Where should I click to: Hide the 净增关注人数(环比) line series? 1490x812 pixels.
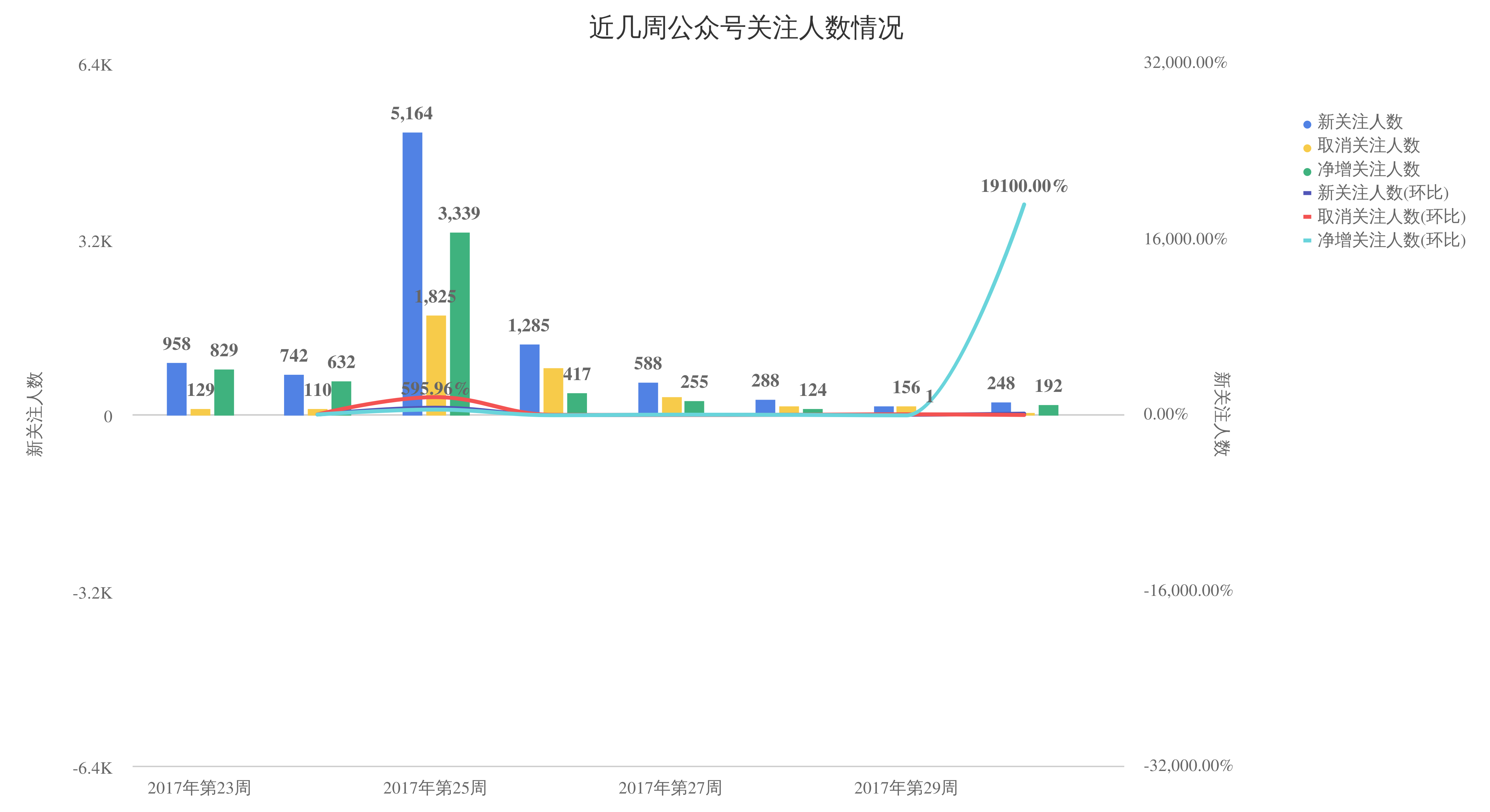1390,241
